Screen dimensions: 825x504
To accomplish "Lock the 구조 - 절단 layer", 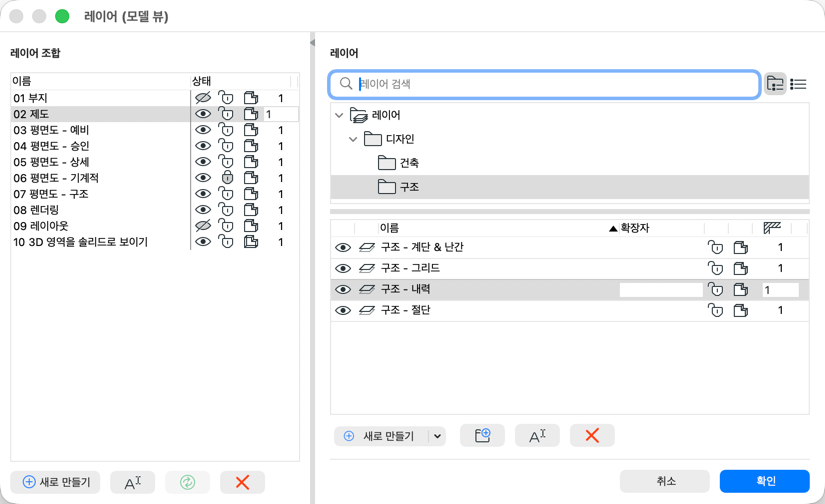I will pos(716,310).
